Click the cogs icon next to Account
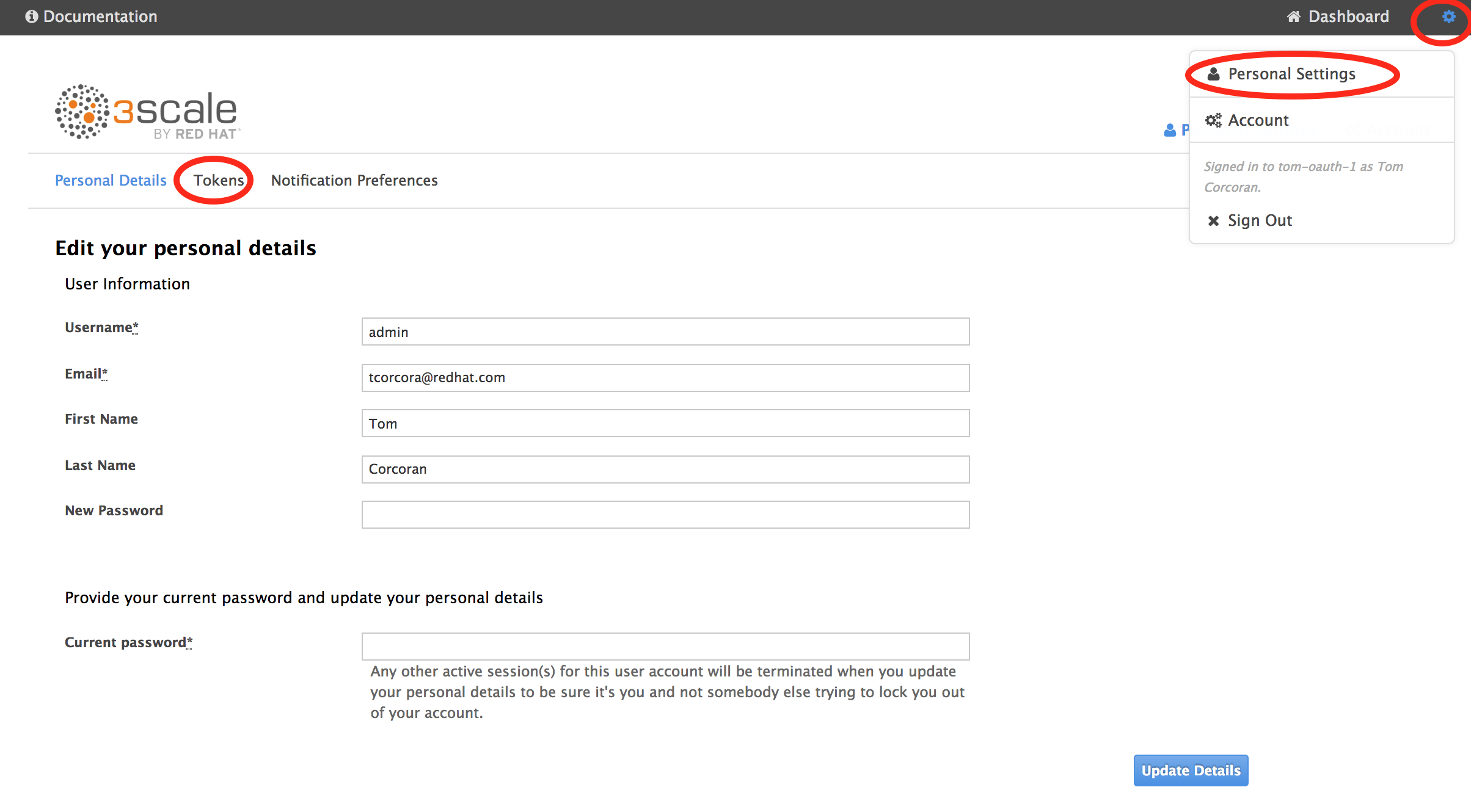Image resolution: width=1471 pixels, height=812 pixels. tap(1213, 120)
